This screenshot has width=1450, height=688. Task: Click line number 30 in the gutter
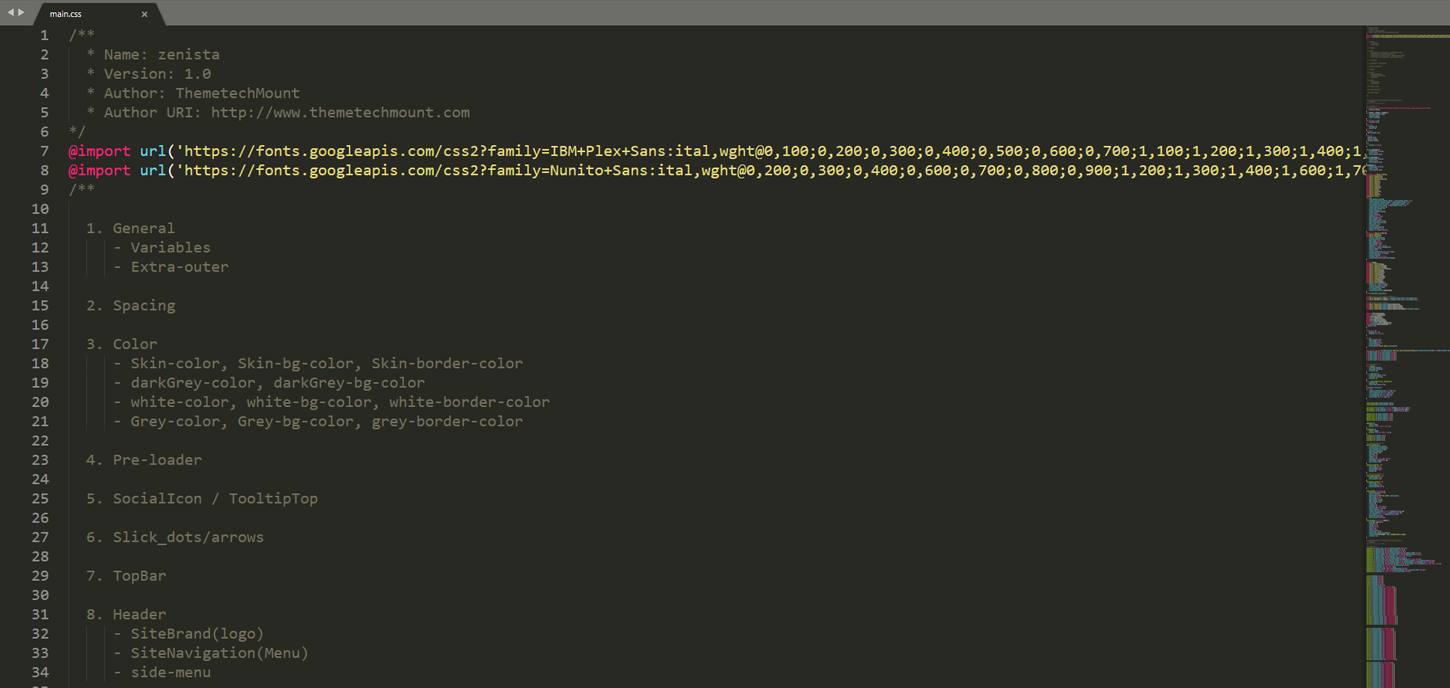pos(40,595)
